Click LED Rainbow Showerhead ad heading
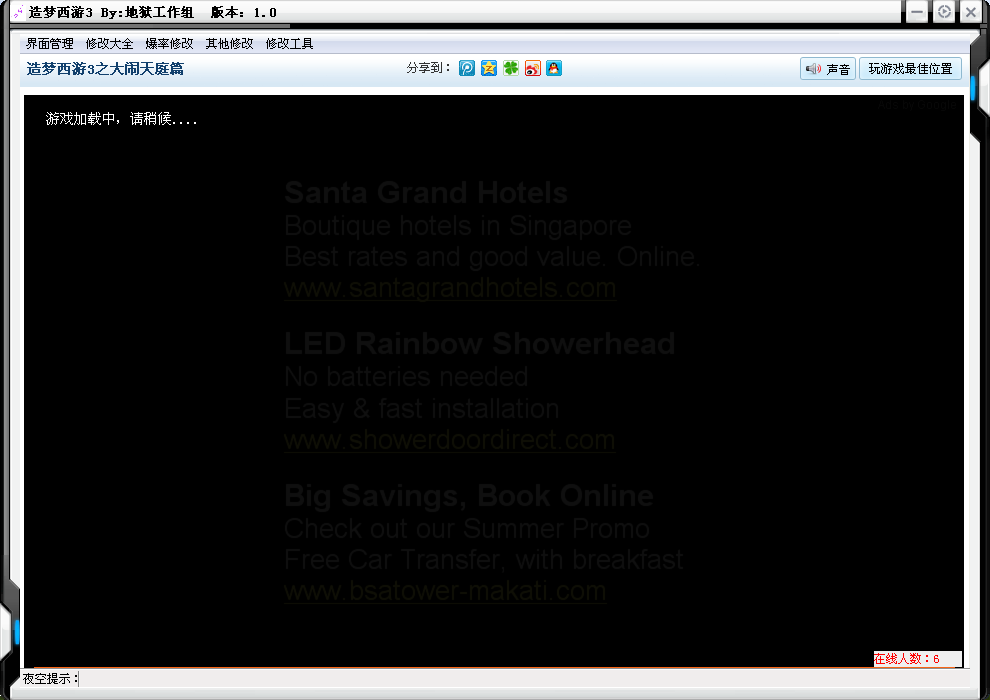Image resolution: width=990 pixels, height=700 pixels. pyautogui.click(x=479, y=344)
